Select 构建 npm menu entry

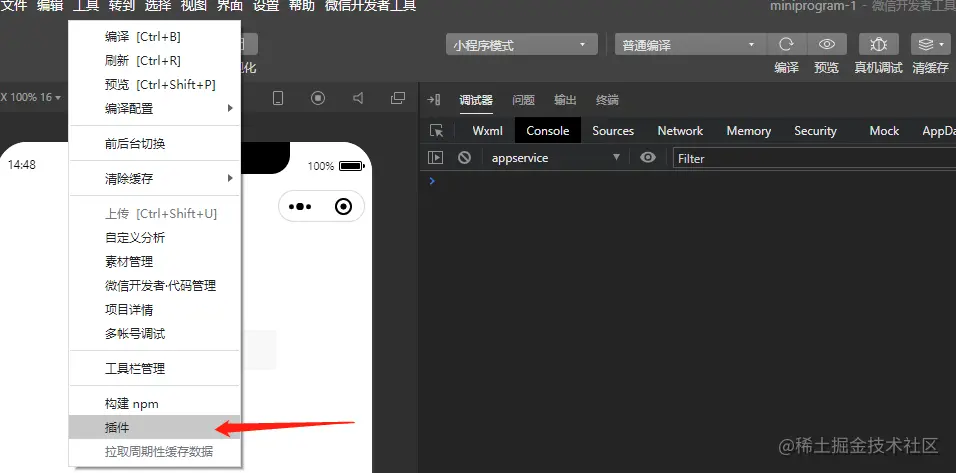point(155,404)
